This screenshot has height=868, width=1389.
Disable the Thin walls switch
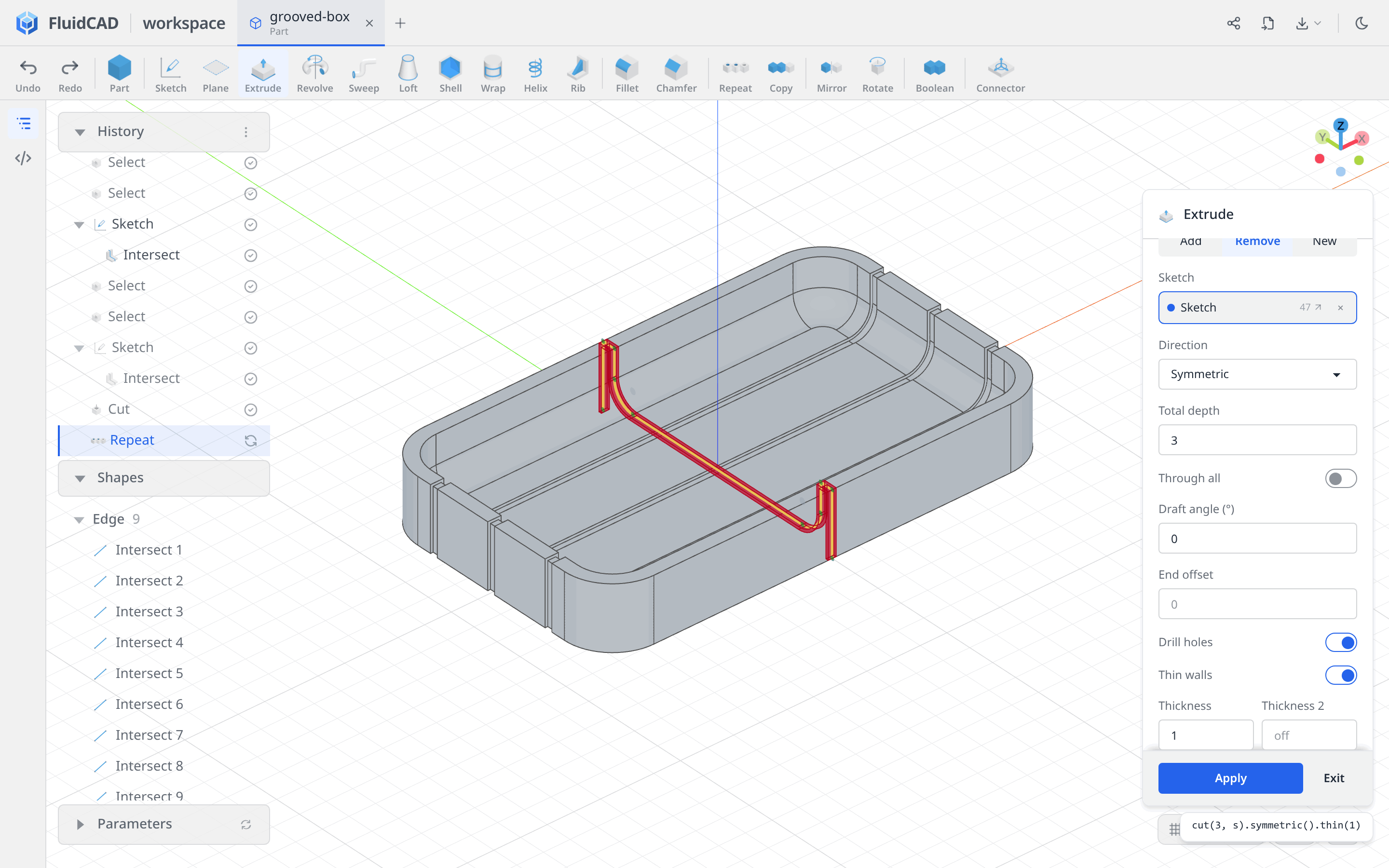[x=1341, y=675]
